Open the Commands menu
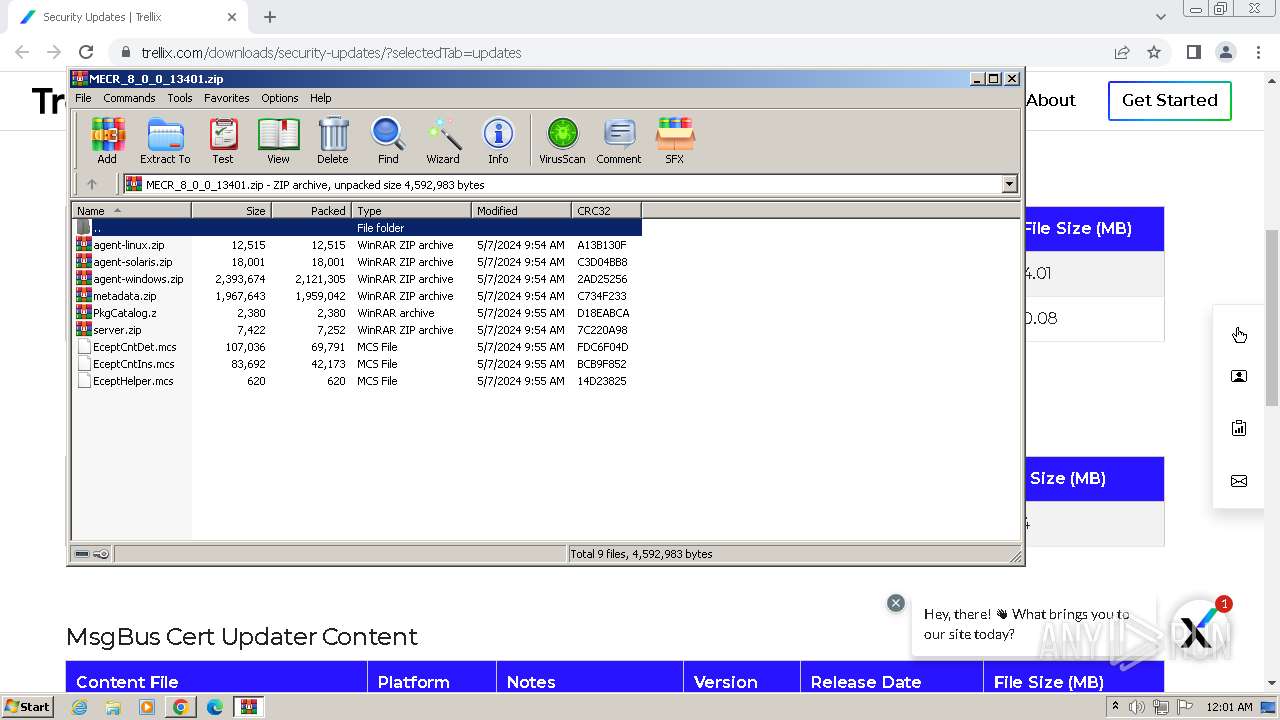The width and height of the screenshot is (1280, 720). 129,98
